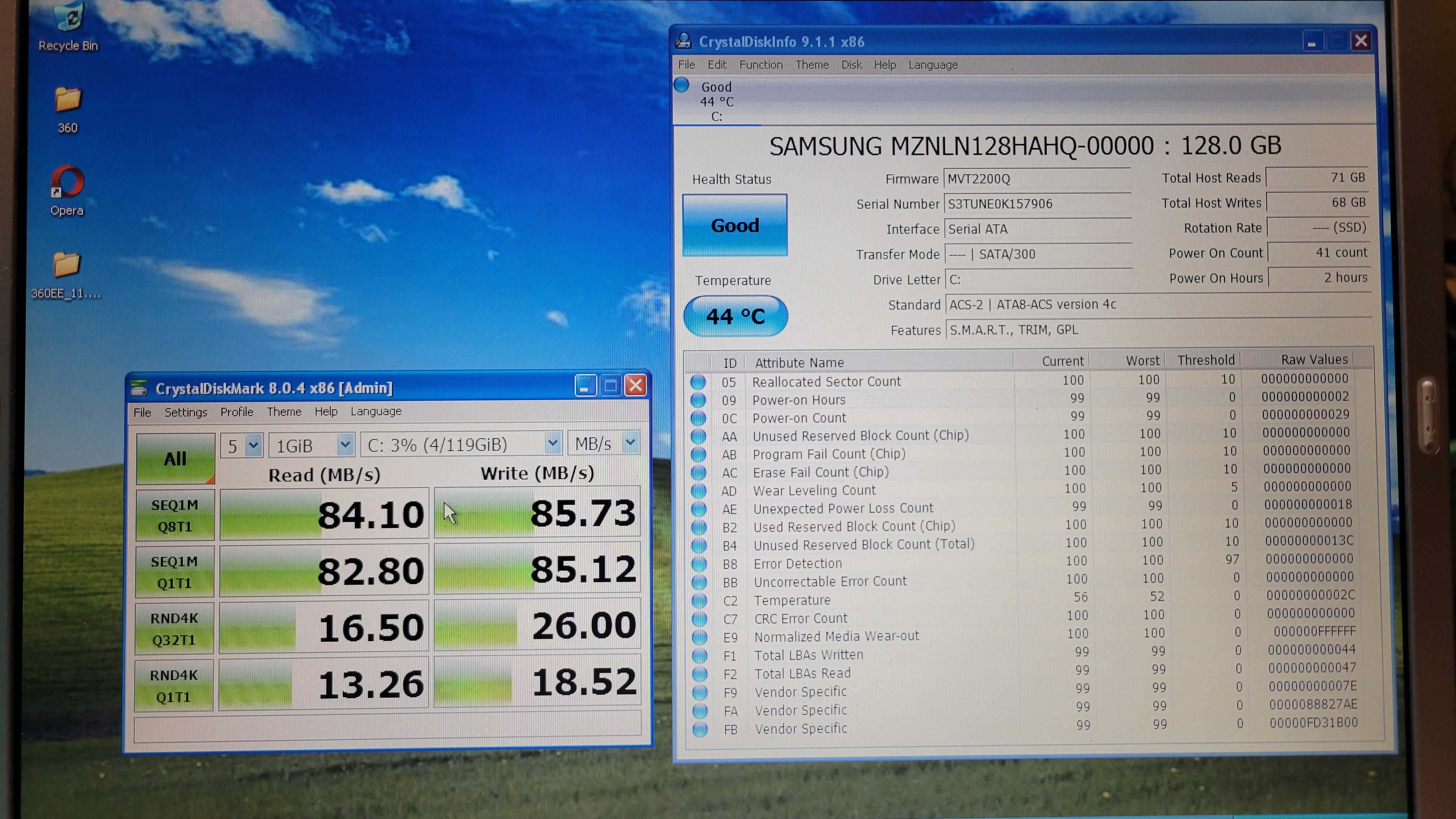Click the Total Host Writes value 68 GB

tap(1319, 202)
